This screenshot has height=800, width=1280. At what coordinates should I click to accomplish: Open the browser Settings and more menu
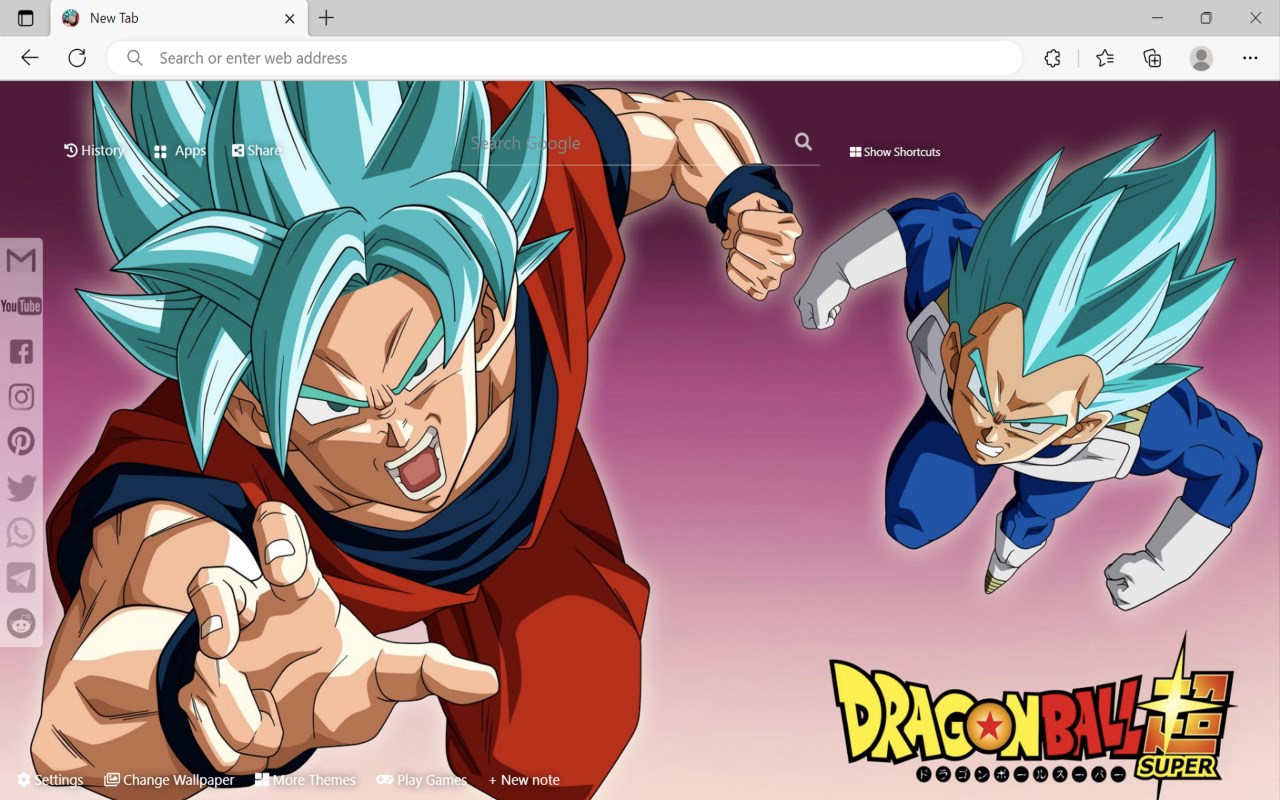1250,58
